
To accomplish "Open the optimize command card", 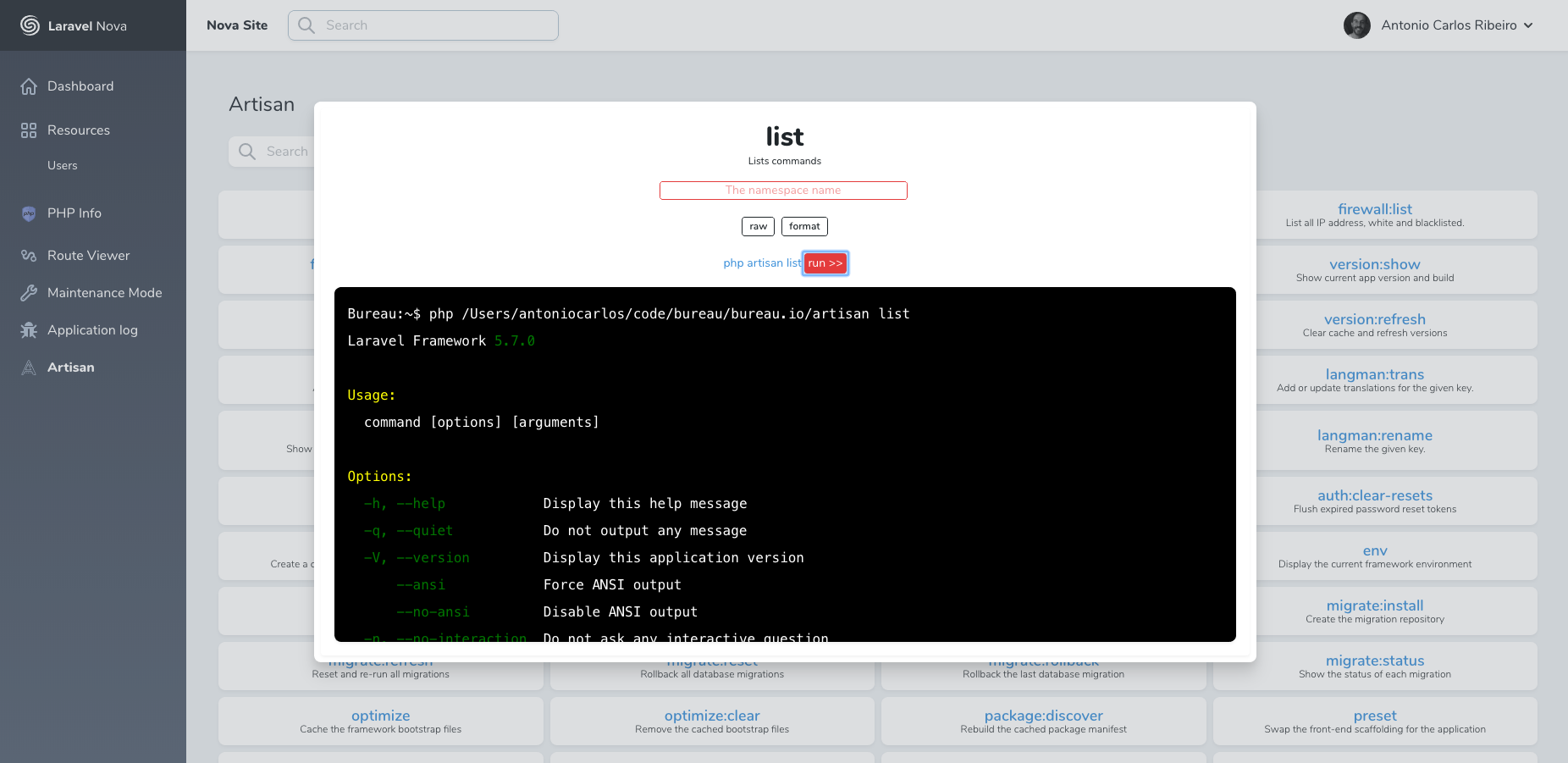I will click(x=381, y=721).
